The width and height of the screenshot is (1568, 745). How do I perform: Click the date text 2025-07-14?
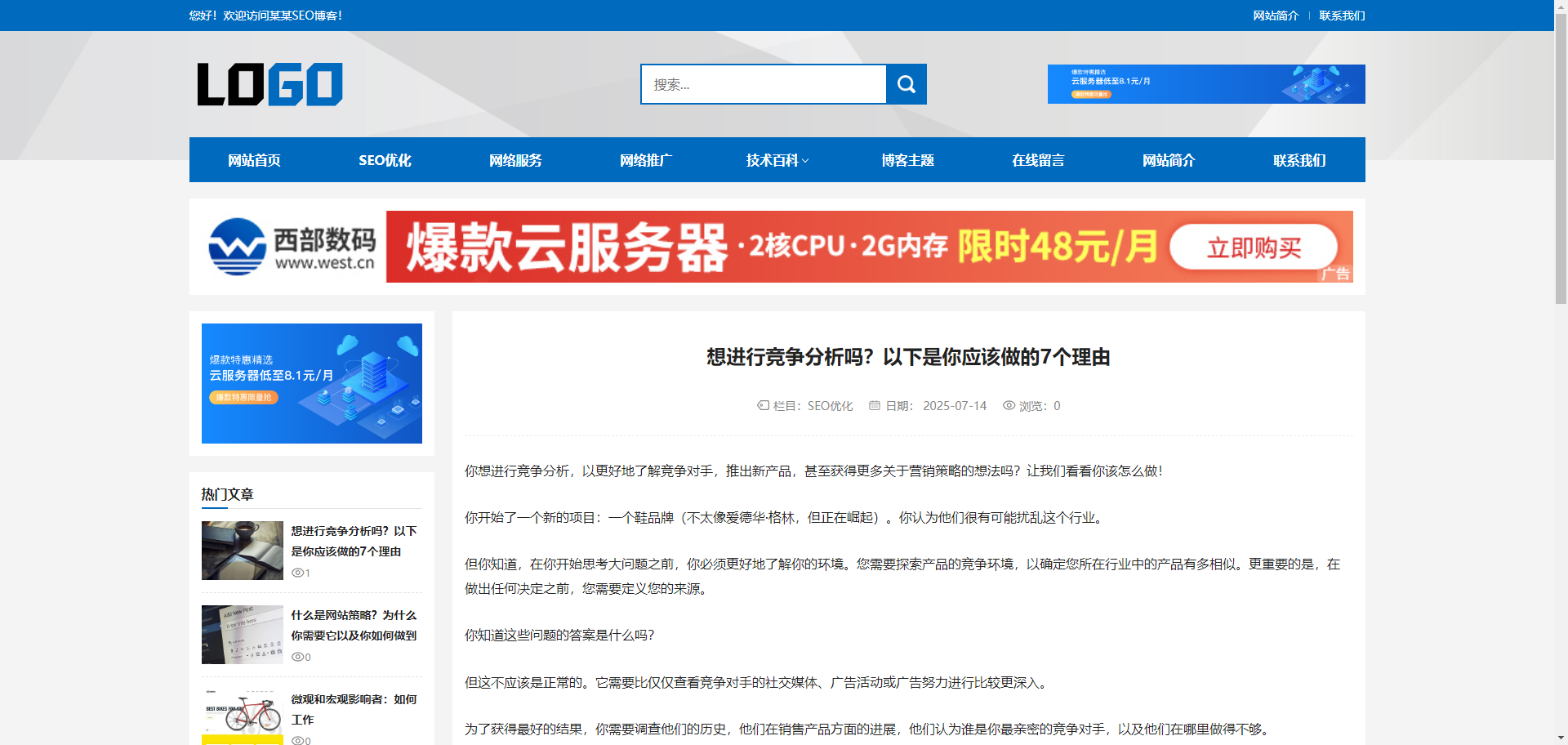(955, 406)
